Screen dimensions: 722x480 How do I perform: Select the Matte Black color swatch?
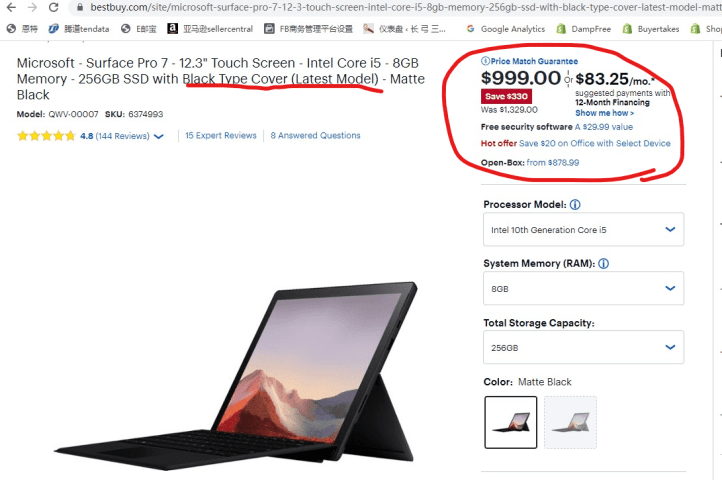coord(511,422)
